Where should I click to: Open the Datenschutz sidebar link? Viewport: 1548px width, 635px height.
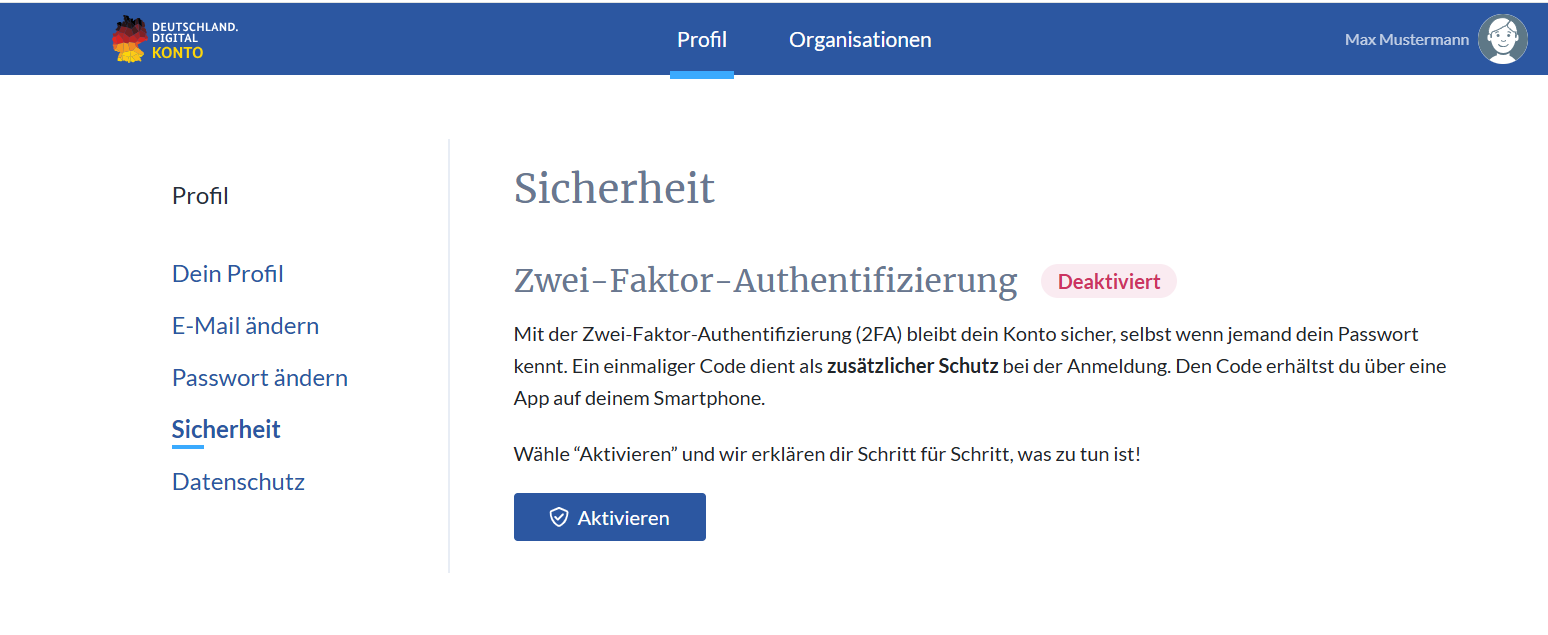point(238,481)
